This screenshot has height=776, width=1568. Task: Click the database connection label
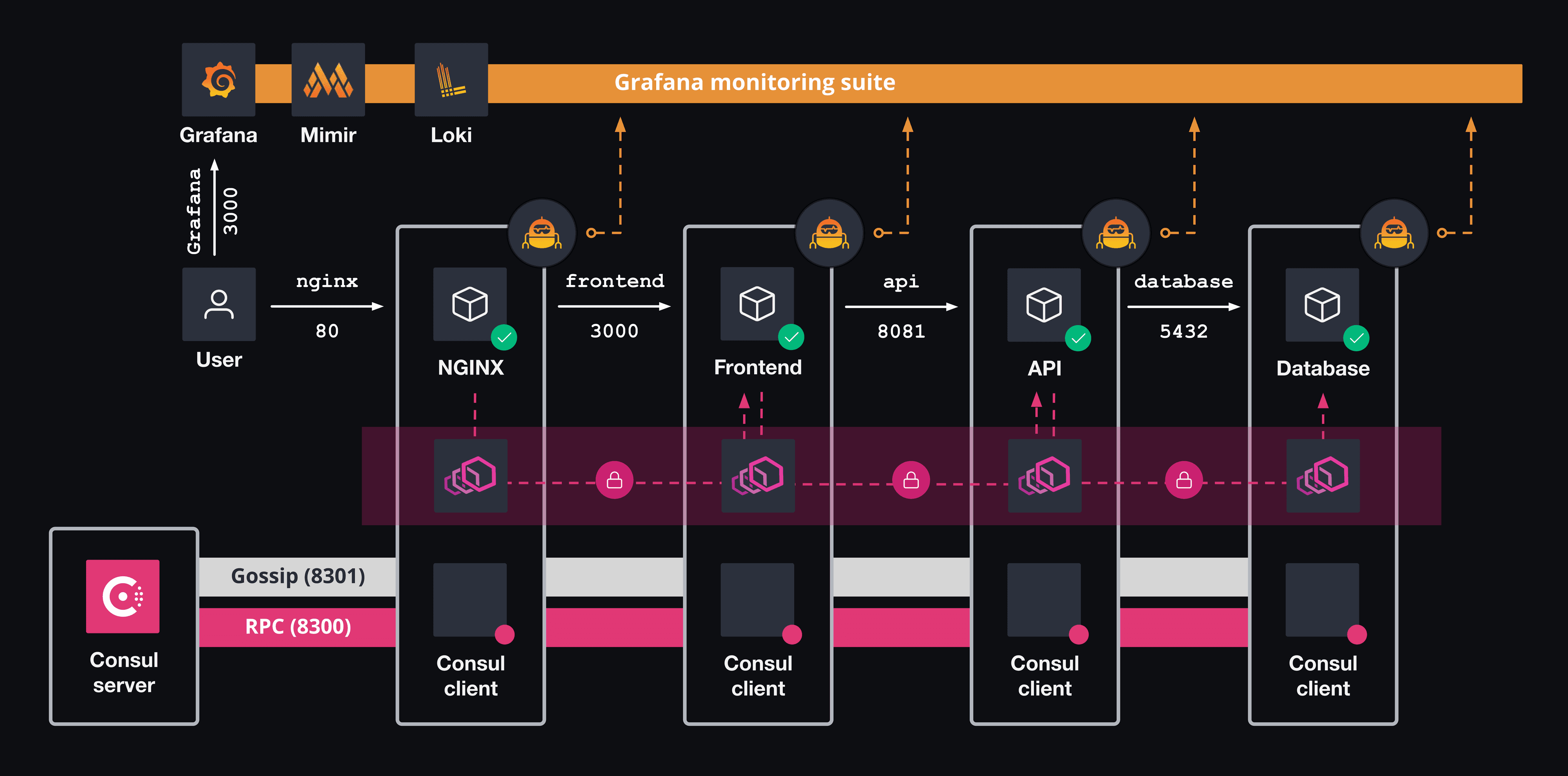coord(1184,281)
